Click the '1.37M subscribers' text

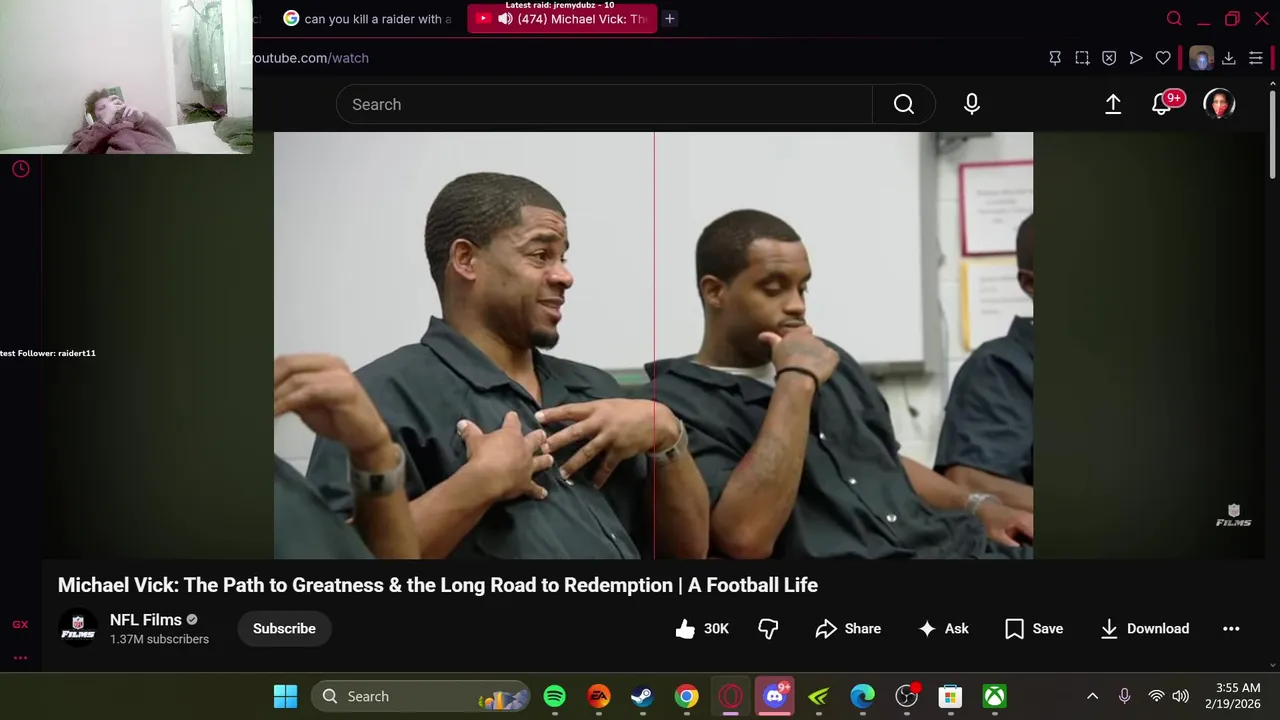159,639
